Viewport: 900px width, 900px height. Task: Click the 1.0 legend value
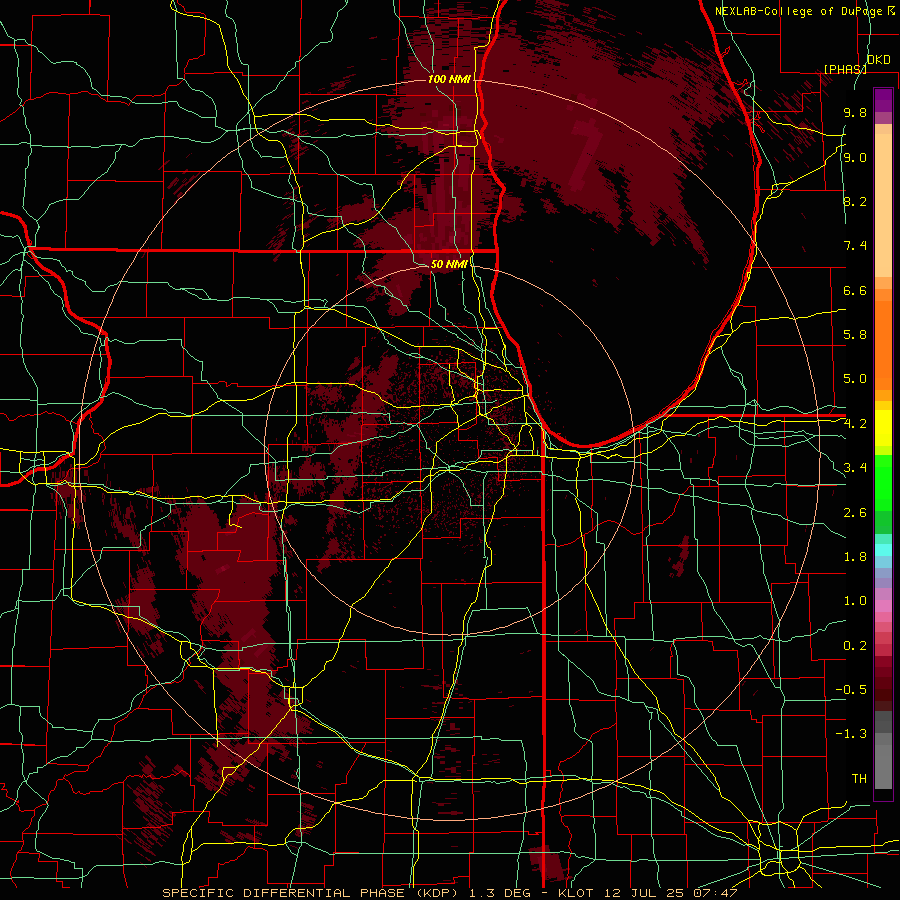(855, 601)
